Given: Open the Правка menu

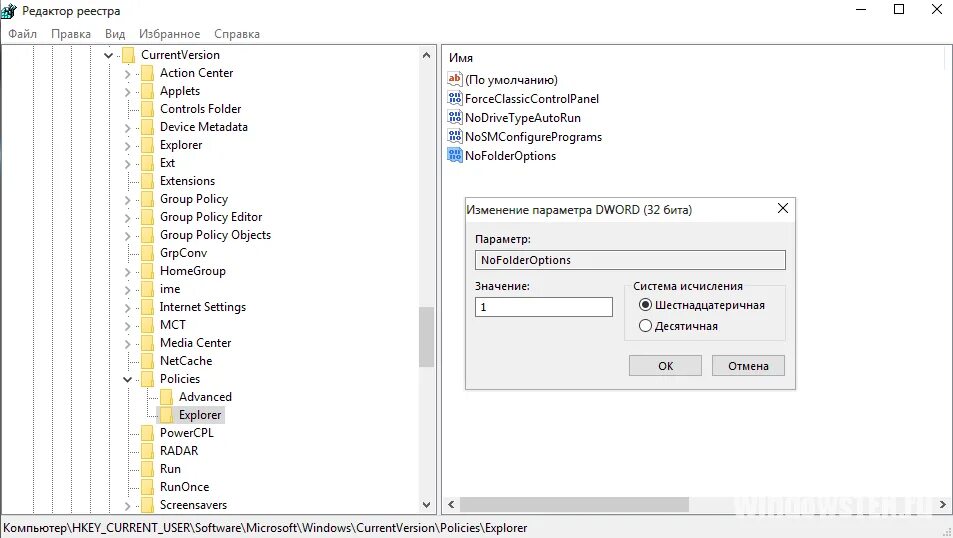Looking at the screenshot, I should [71, 34].
